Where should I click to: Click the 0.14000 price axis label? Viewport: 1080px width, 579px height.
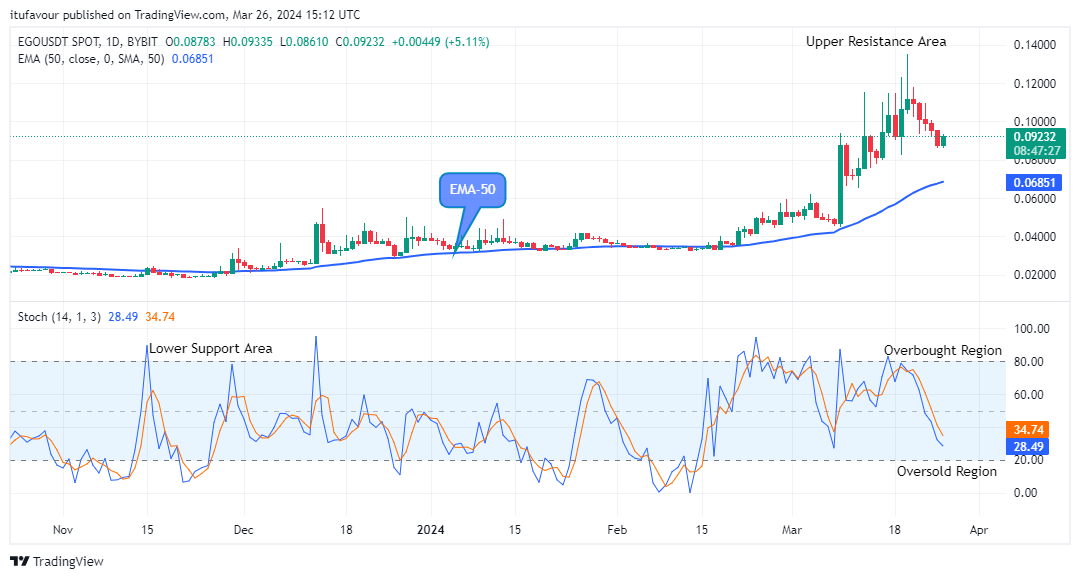[x=1035, y=45]
